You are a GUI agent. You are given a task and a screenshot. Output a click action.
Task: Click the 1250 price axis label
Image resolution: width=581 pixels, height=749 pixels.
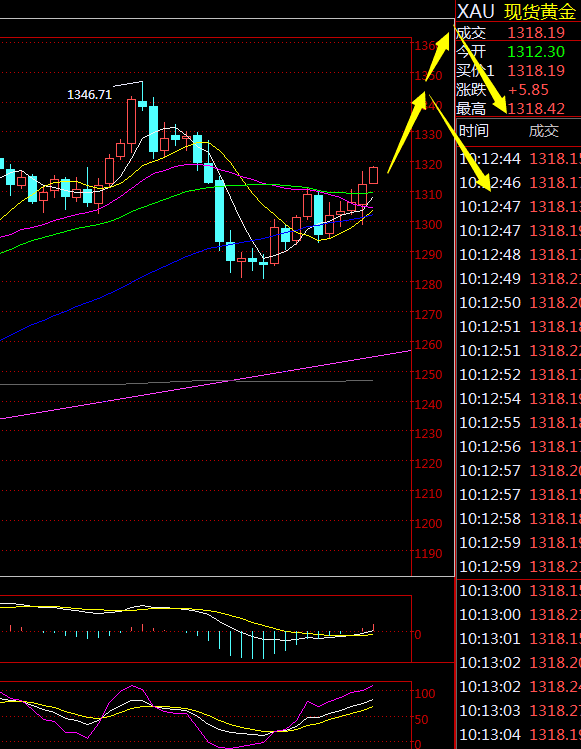pos(429,374)
